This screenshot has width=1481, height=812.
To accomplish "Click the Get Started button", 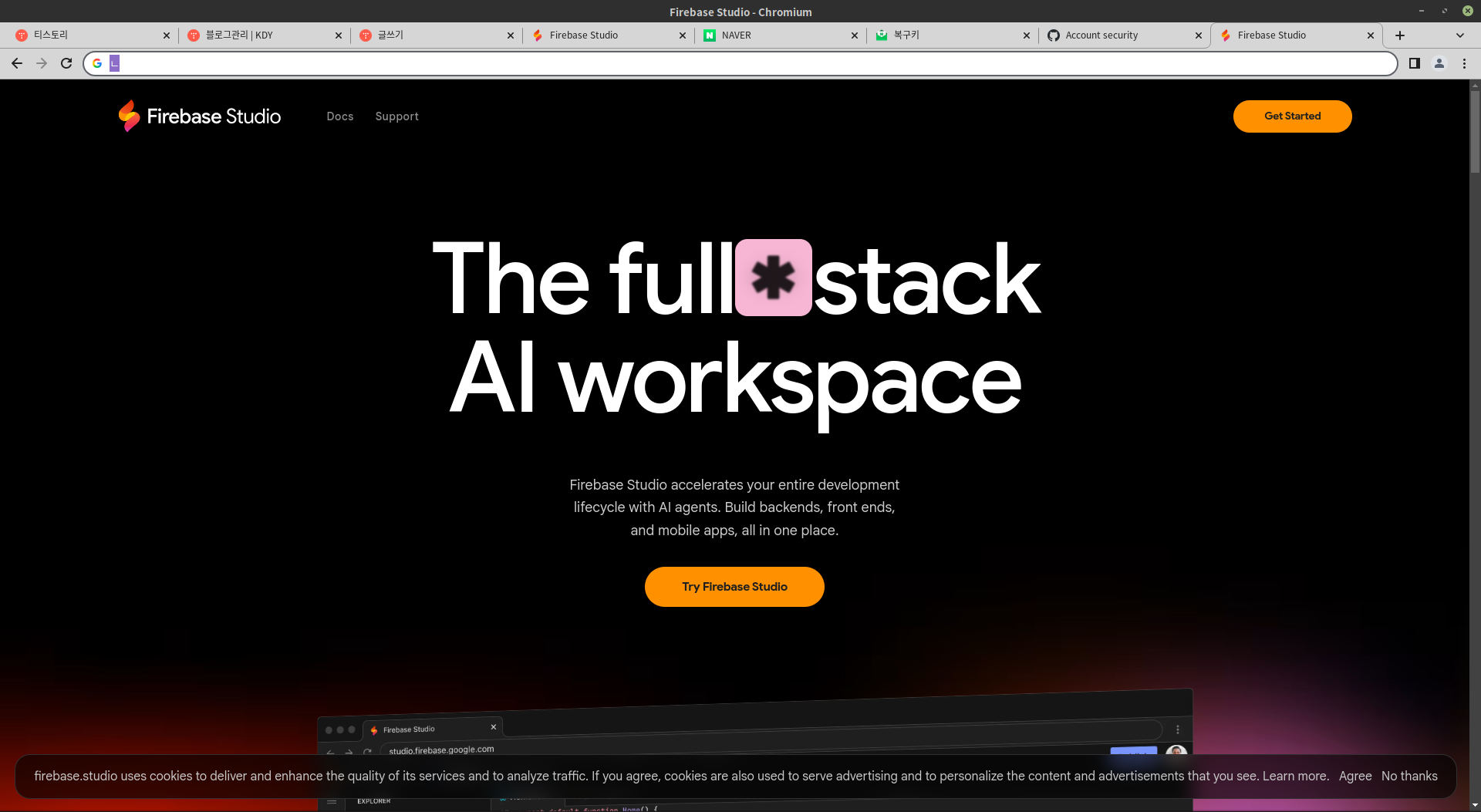I will (1292, 116).
